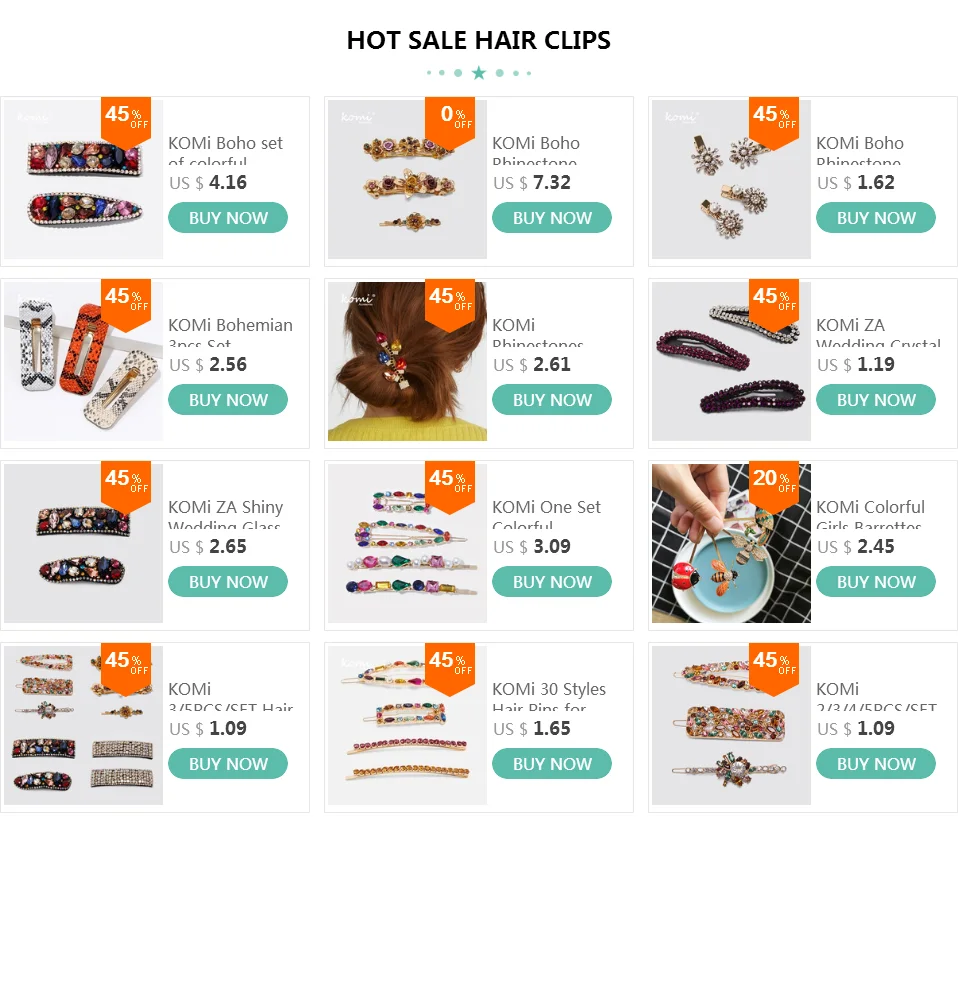Open the KOMi ZA Shiny Wedding Glass link
This screenshot has height=995, width=958.
[x=226, y=516]
